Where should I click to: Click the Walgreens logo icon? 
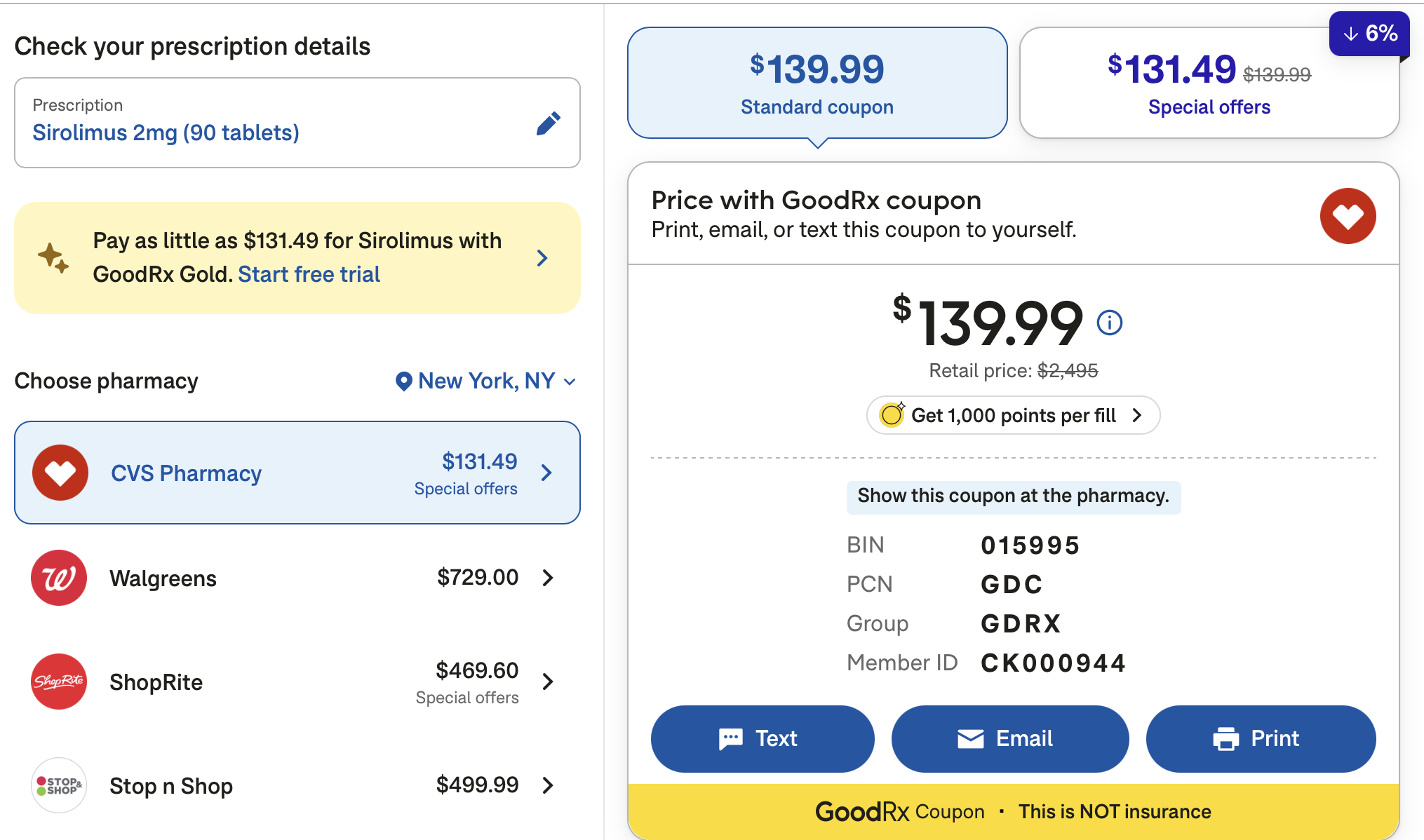pyautogui.click(x=59, y=578)
